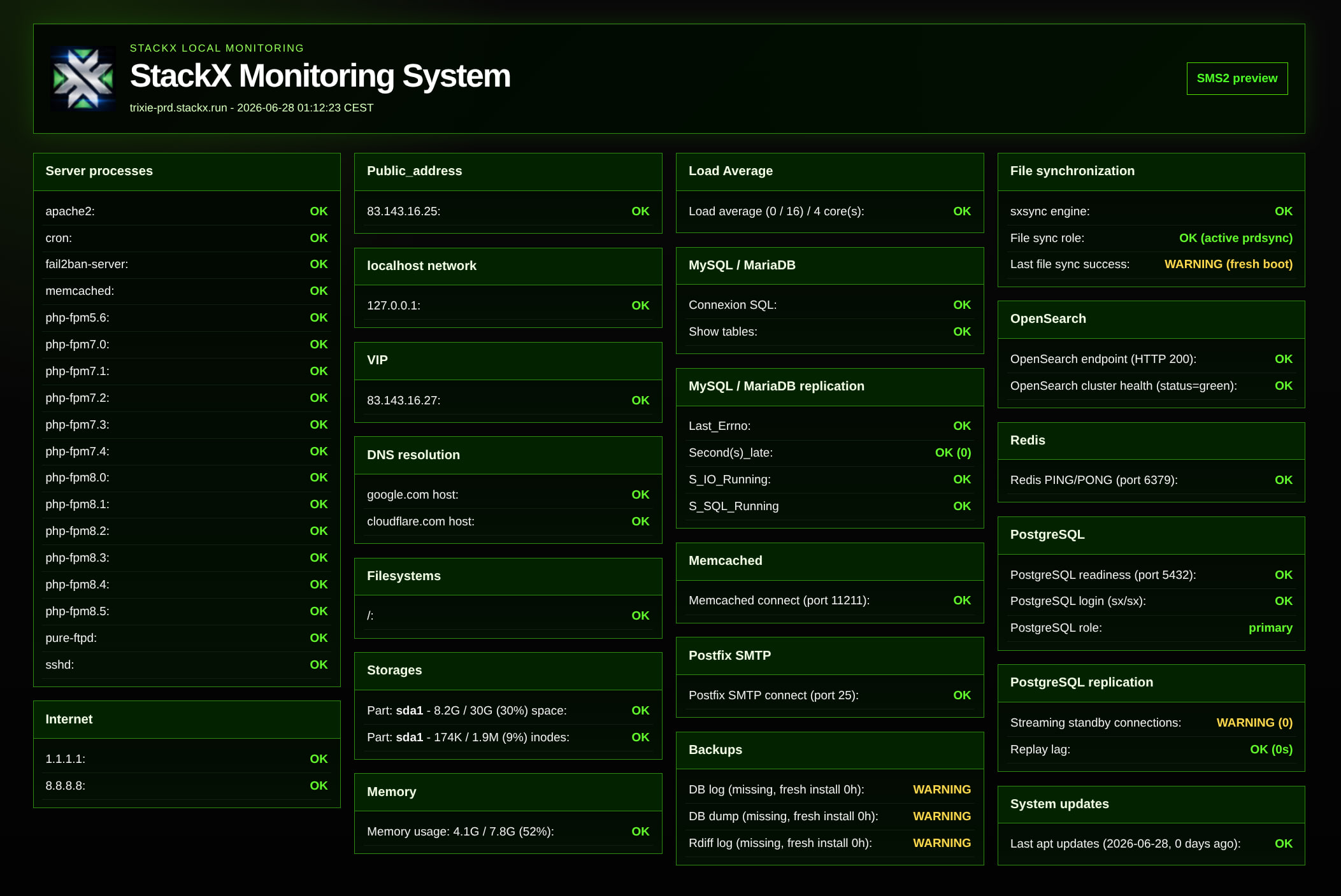Select the Last_Errno row
The width and height of the screenshot is (1341, 896).
tap(830, 426)
